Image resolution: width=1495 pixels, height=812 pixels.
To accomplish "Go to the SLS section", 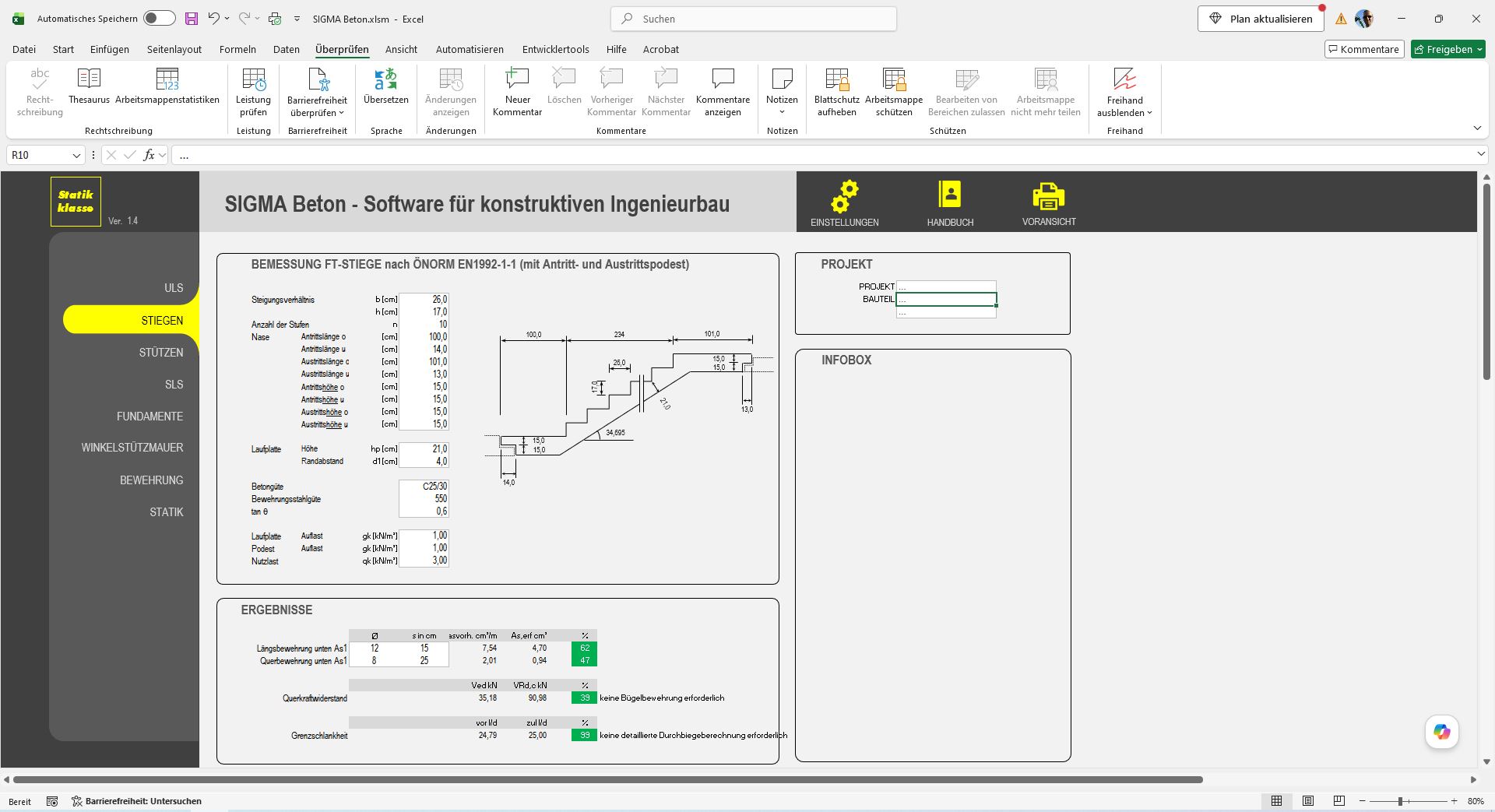I will [174, 385].
